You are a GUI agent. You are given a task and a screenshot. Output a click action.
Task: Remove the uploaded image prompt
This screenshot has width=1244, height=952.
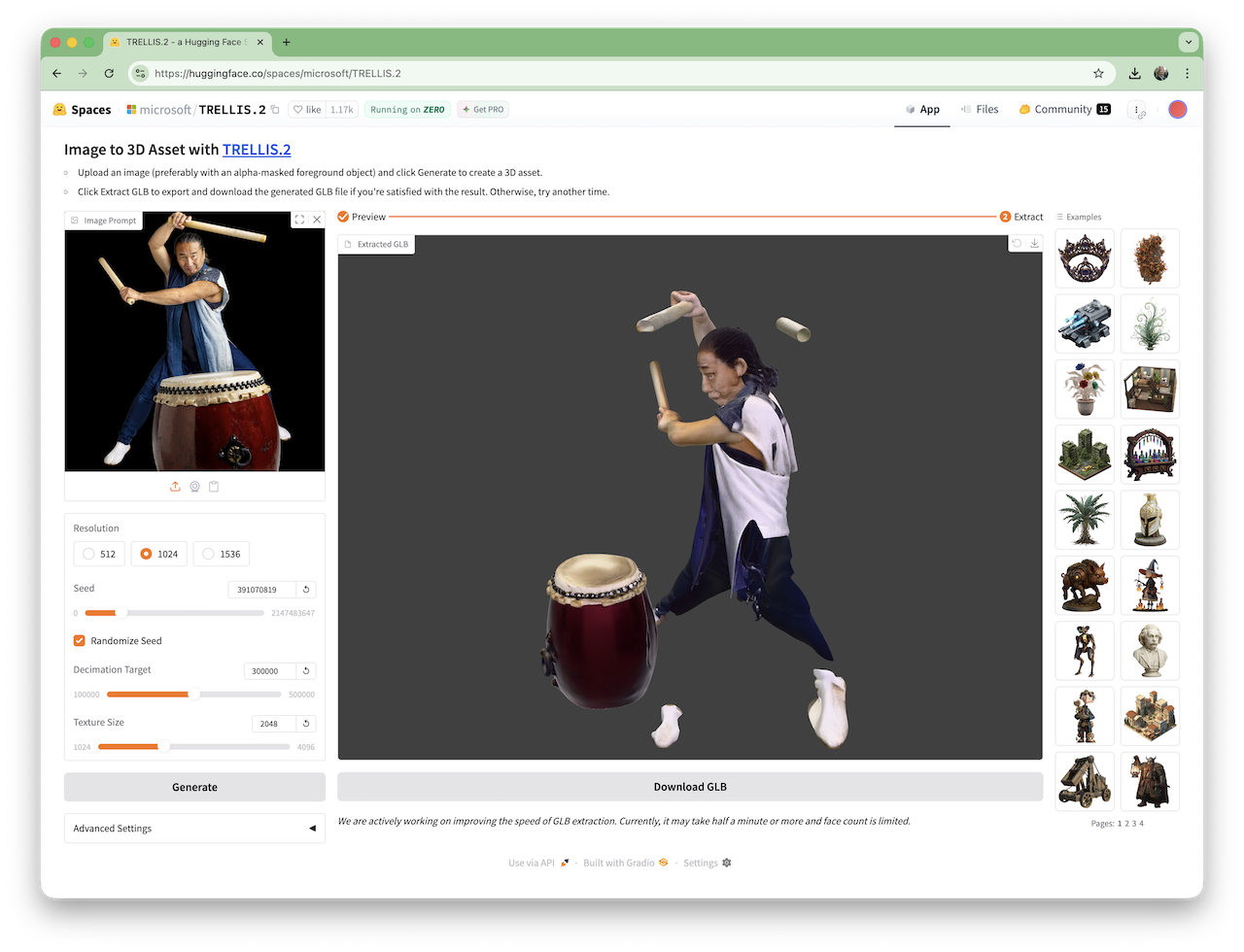point(317,221)
